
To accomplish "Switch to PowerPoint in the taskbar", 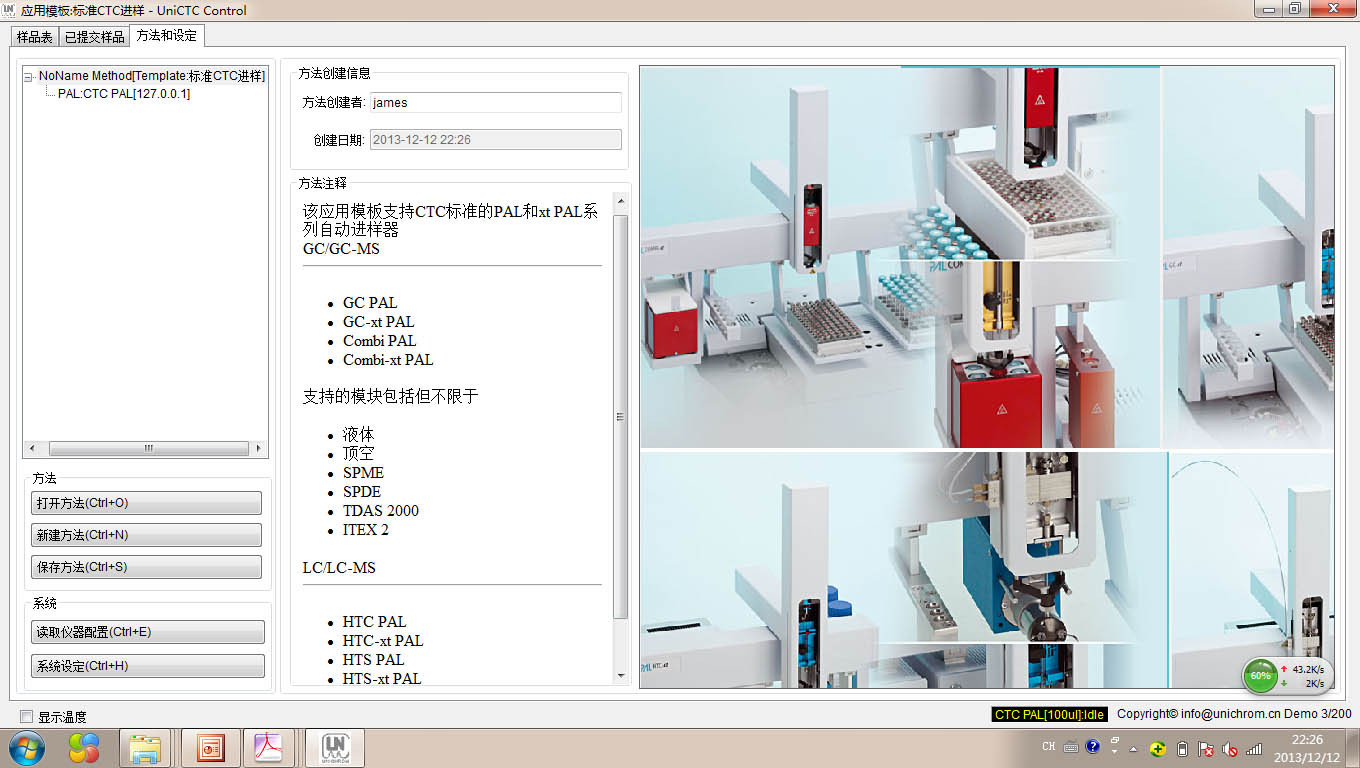I will (210, 748).
